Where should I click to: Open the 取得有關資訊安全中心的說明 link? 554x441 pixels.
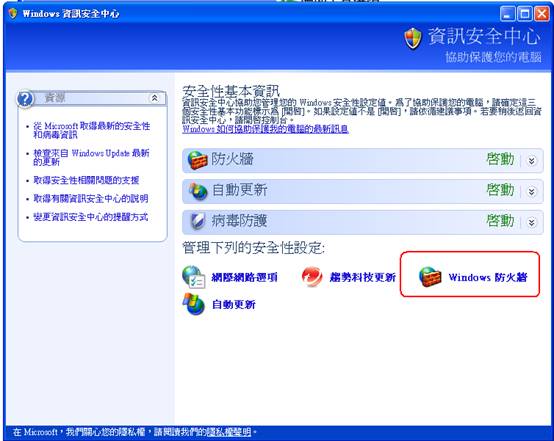pos(90,199)
